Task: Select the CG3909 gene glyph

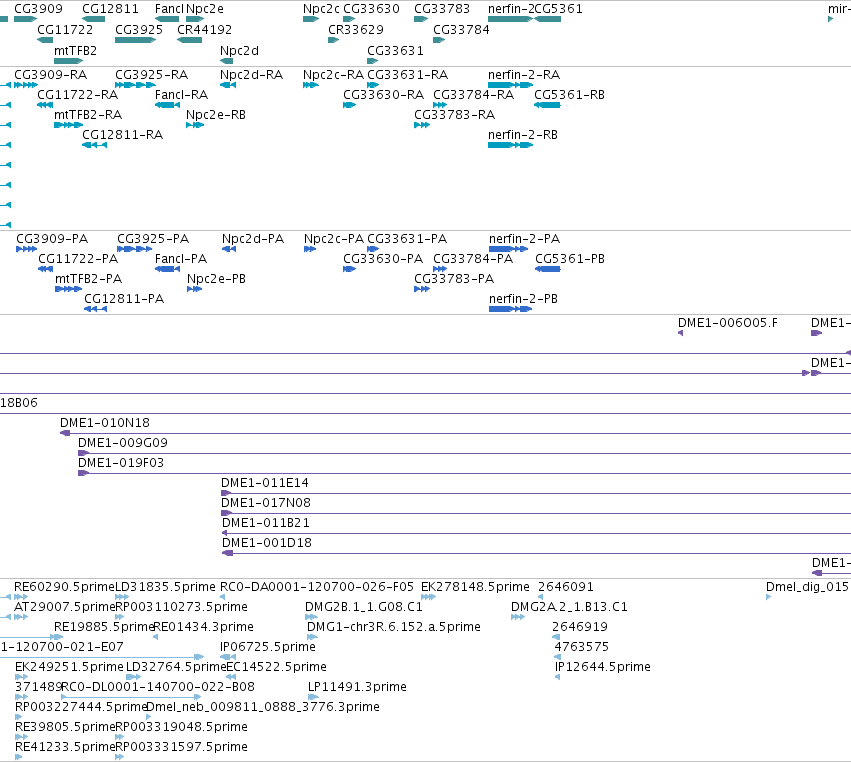Action: pos(25,19)
